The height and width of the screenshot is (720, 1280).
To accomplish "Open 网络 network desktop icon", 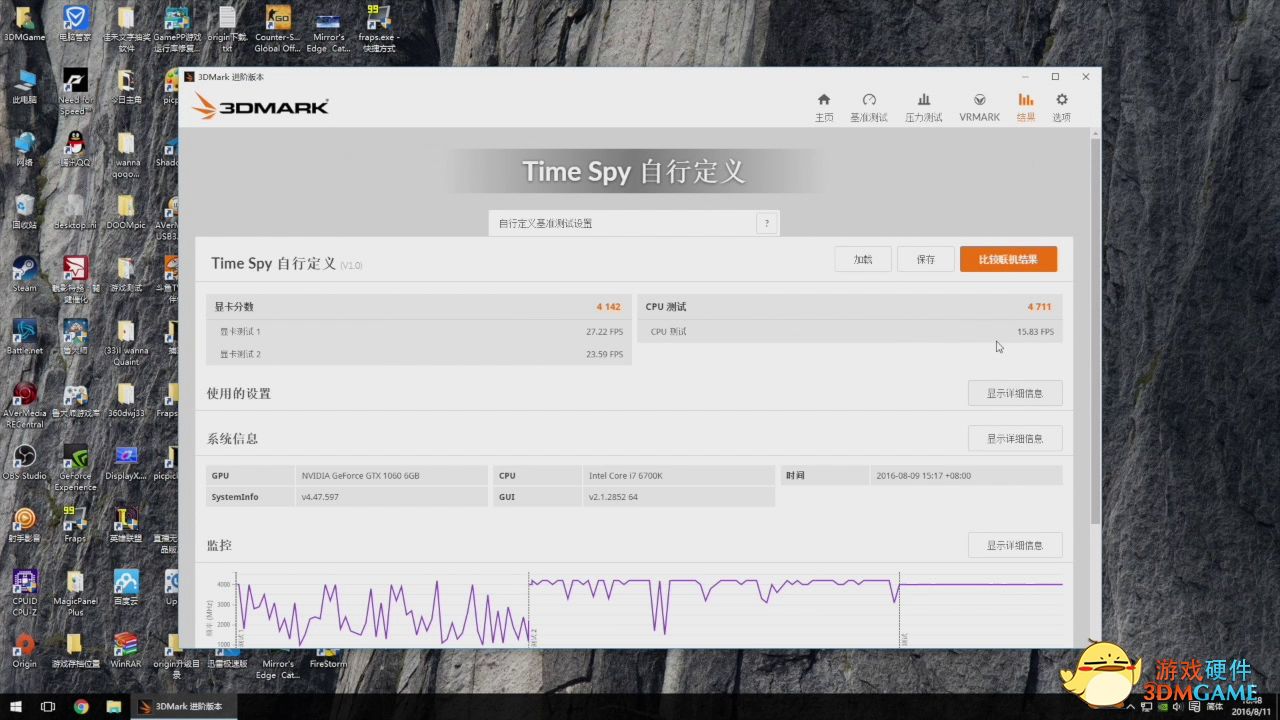I will [x=24, y=148].
